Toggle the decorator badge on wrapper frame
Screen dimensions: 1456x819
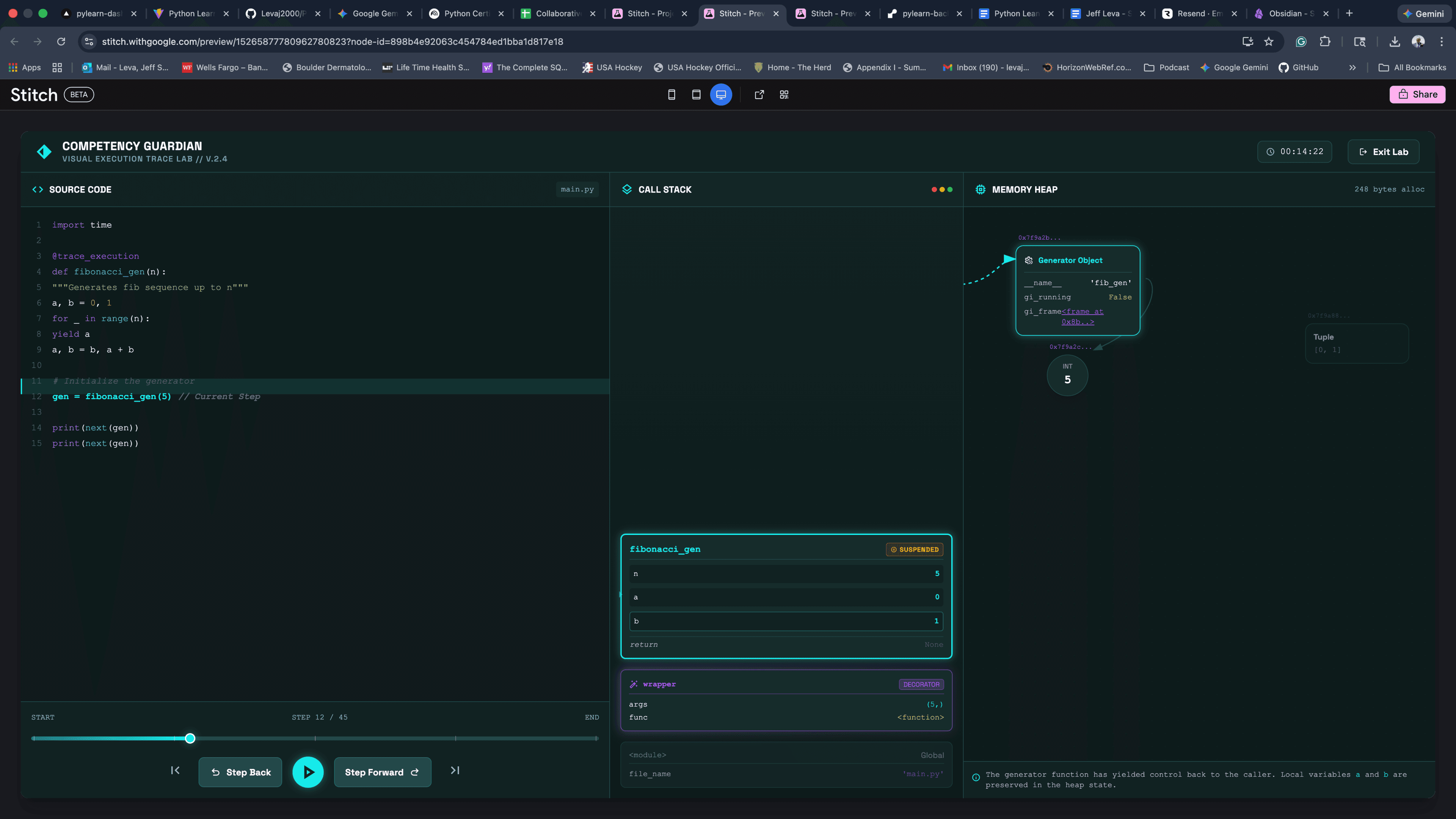921,684
